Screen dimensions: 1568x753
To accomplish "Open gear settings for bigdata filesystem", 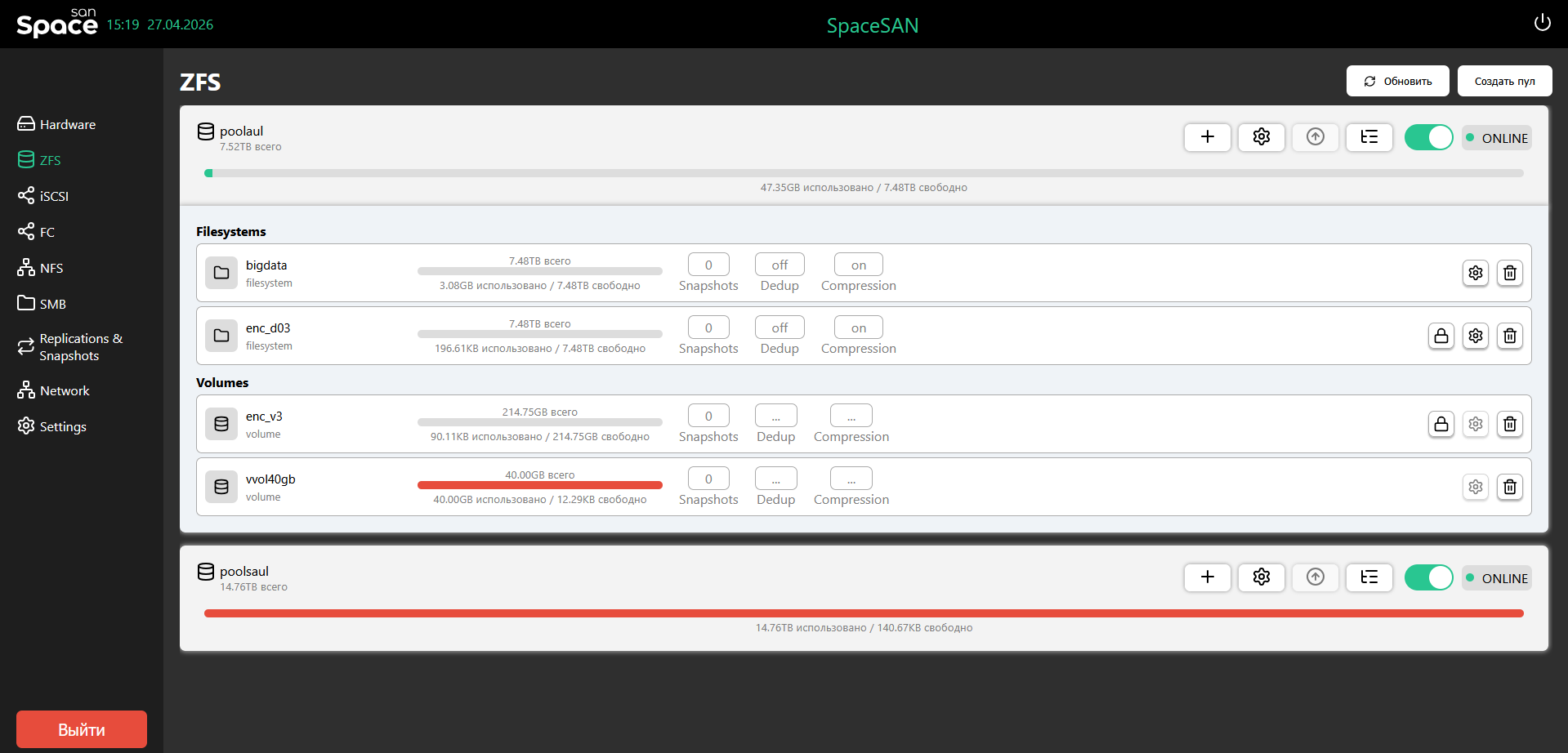I will click(1475, 273).
